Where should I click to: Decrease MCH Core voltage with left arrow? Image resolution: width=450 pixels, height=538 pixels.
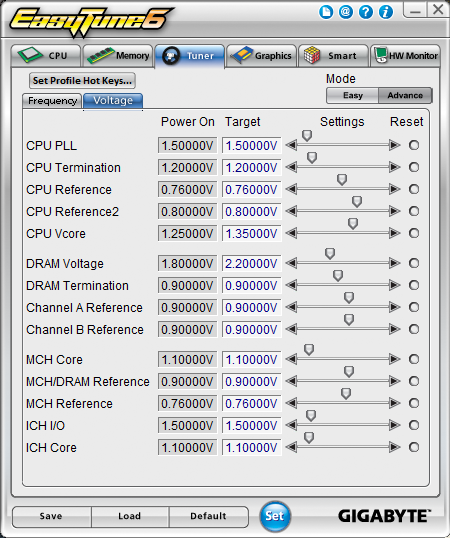[292, 359]
